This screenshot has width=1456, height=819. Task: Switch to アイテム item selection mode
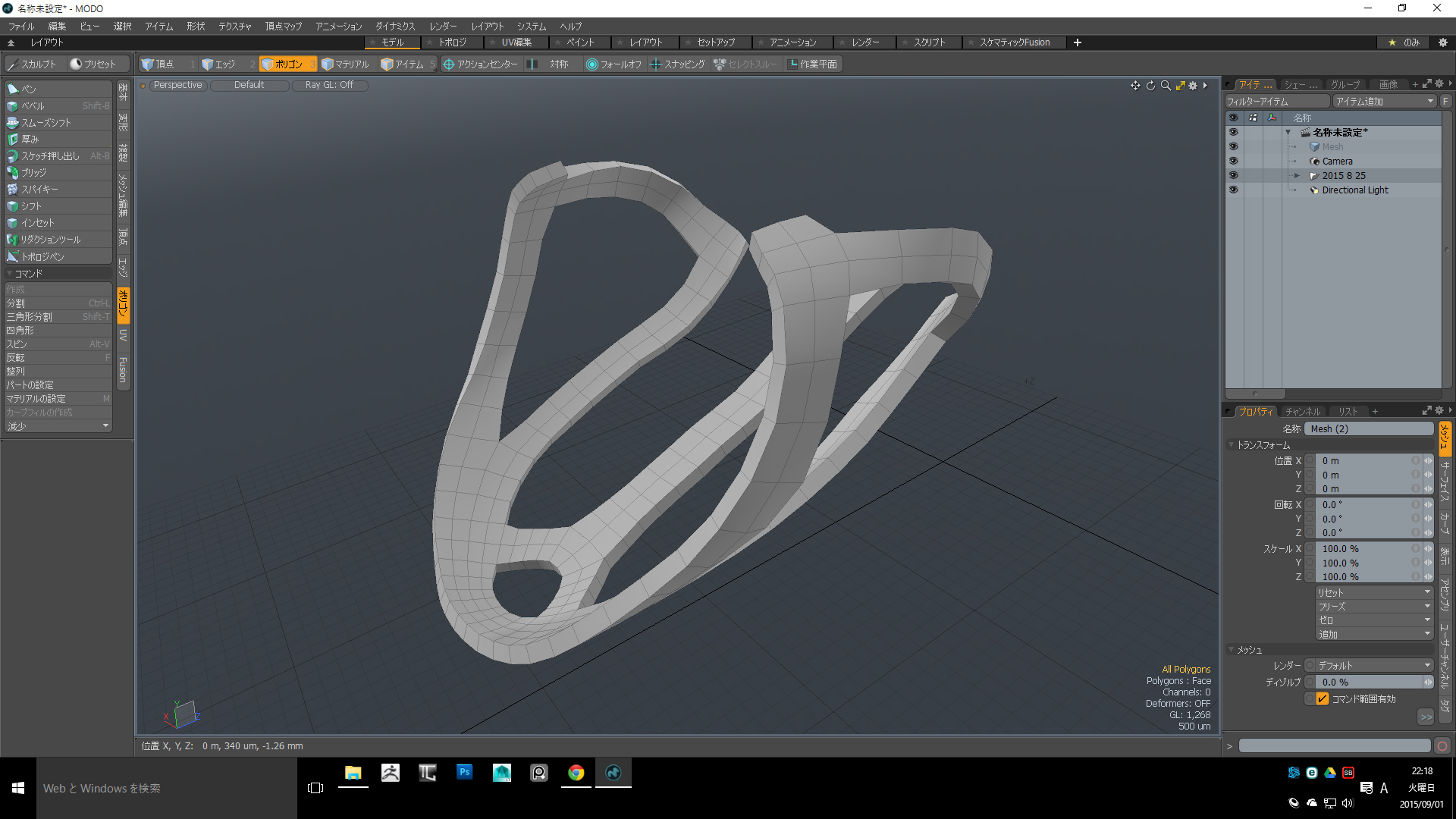pyautogui.click(x=407, y=64)
